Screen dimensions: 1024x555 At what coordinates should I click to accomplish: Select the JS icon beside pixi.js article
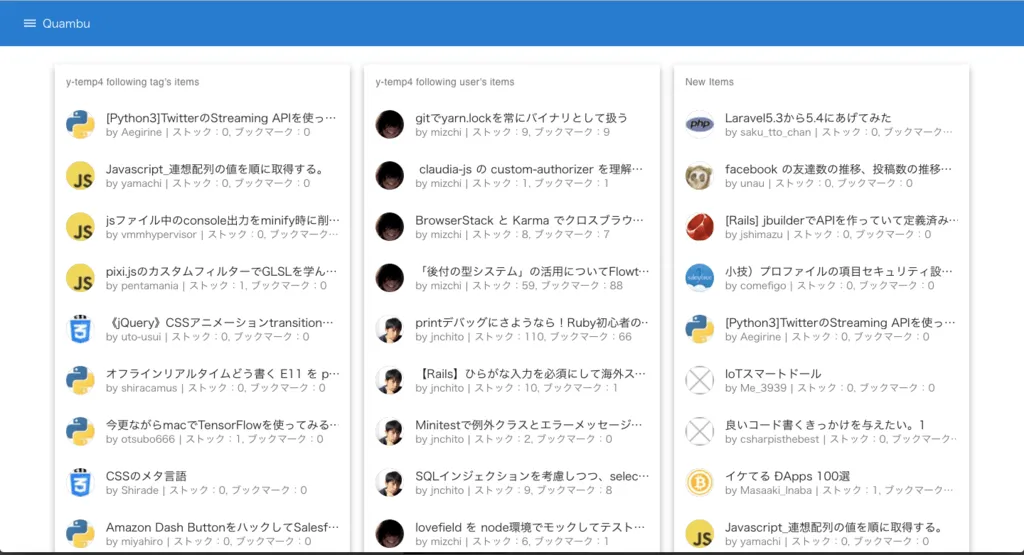point(80,278)
